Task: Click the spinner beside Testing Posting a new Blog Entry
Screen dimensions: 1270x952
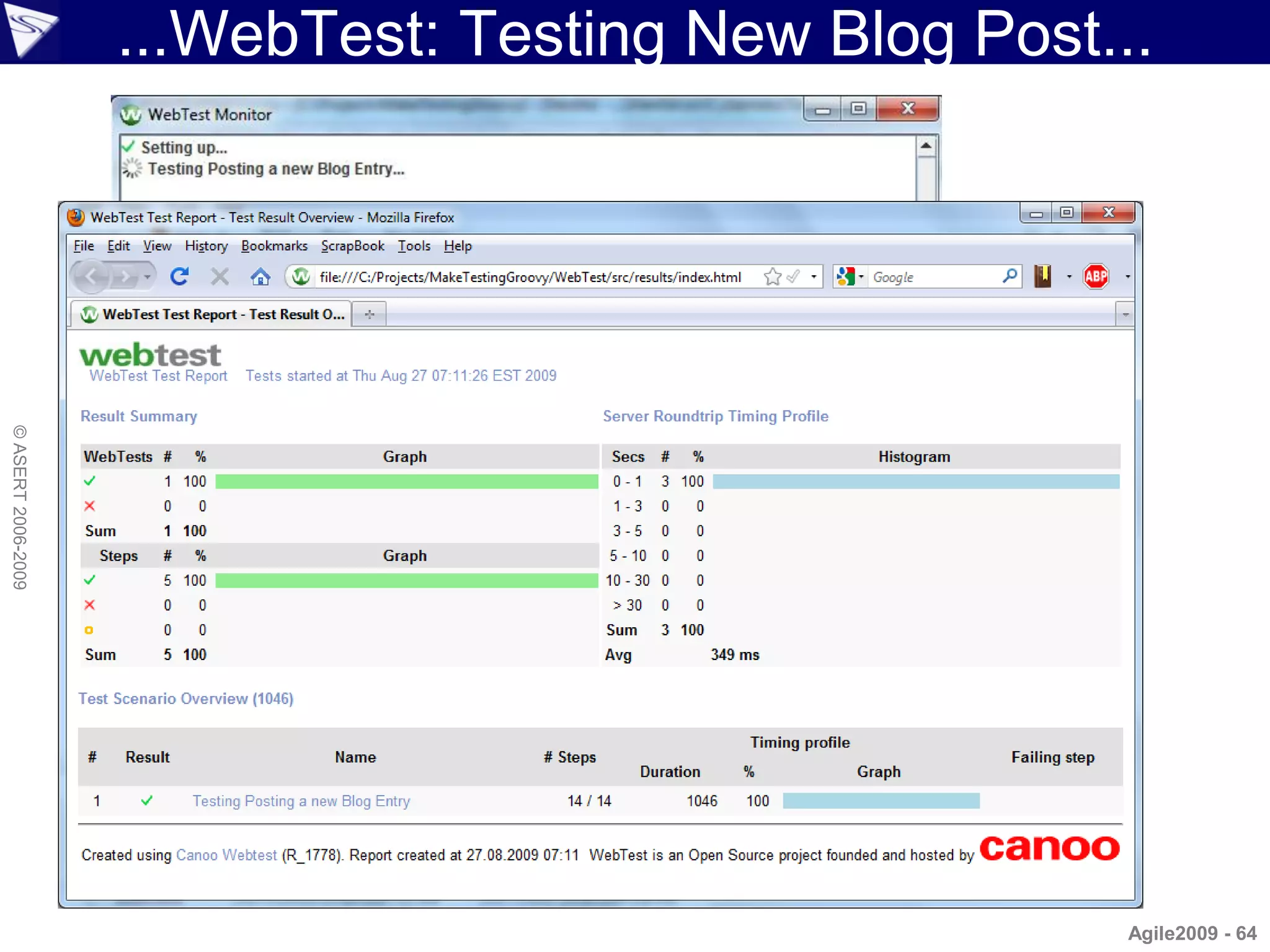Action: [132, 168]
